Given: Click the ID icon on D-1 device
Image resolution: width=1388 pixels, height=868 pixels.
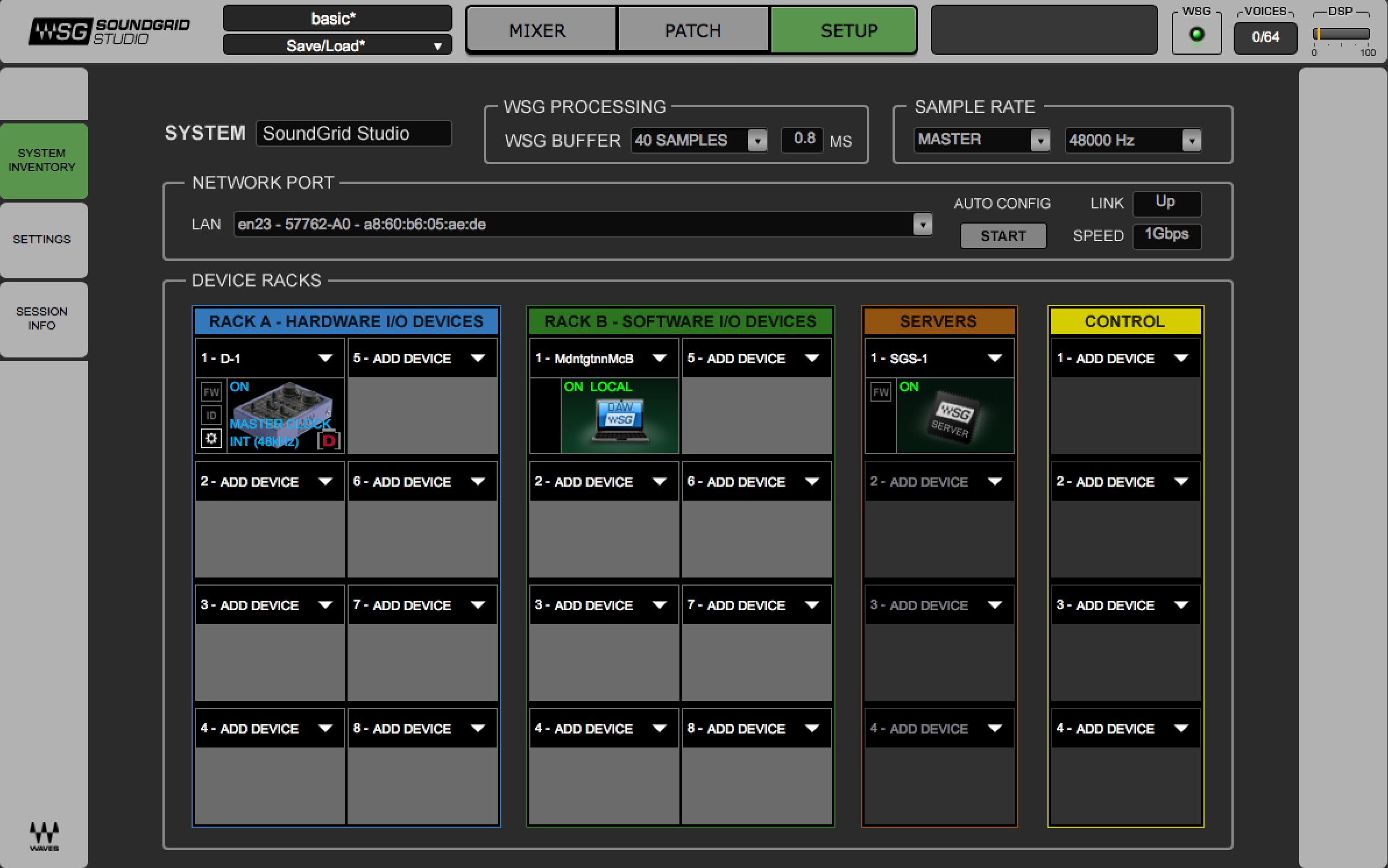Looking at the screenshot, I should click(211, 415).
